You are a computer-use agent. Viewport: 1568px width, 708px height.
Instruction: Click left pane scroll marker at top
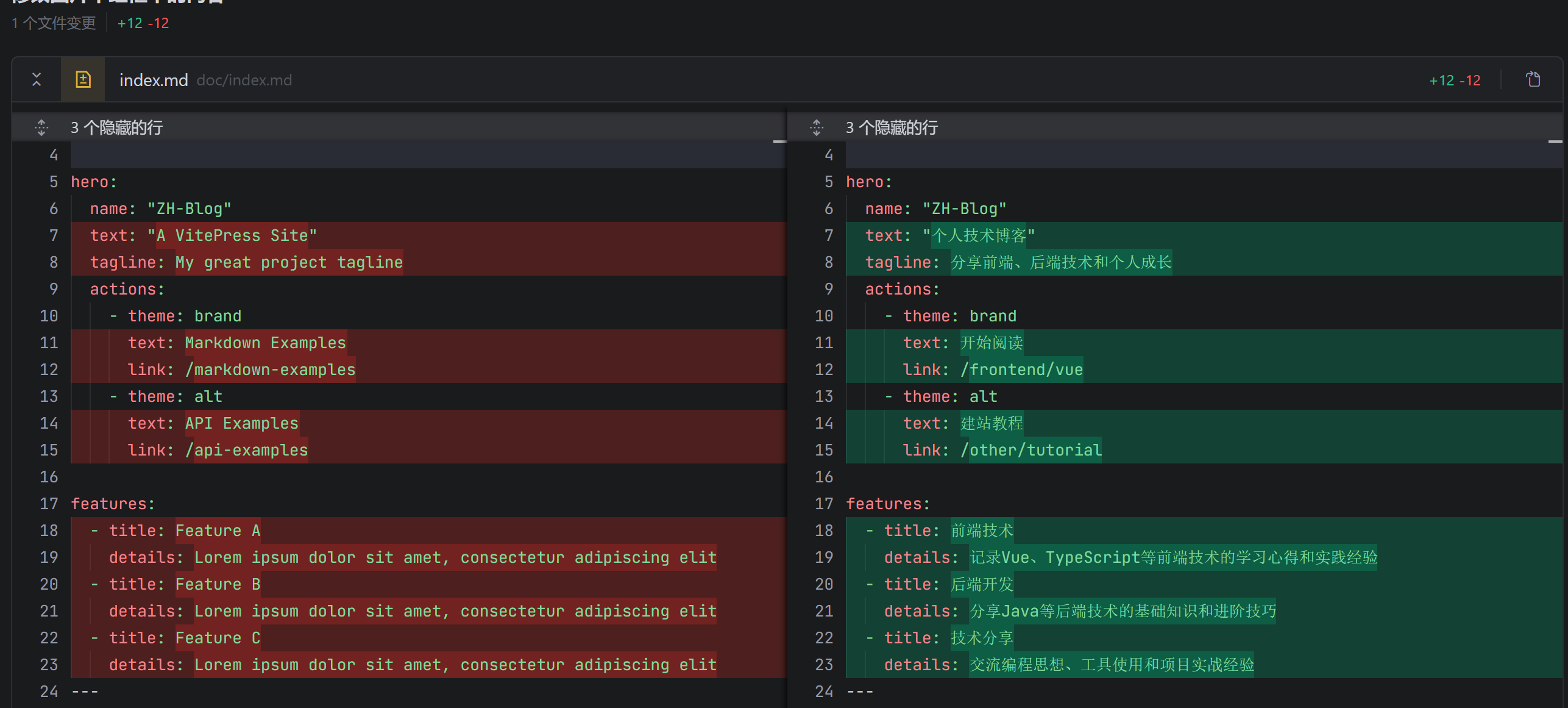779,141
